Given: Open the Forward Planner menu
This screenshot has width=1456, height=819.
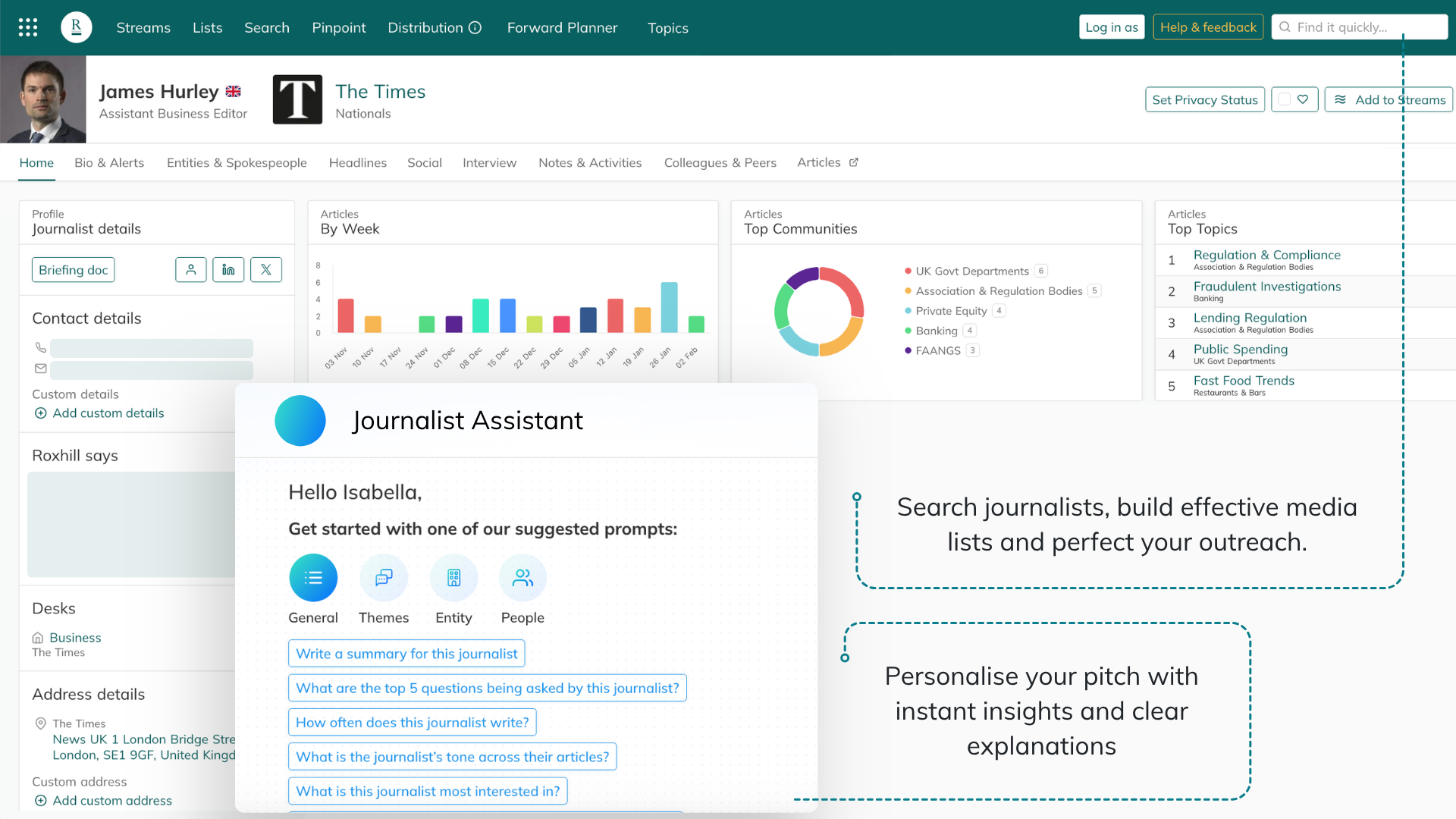Looking at the screenshot, I should (x=562, y=28).
